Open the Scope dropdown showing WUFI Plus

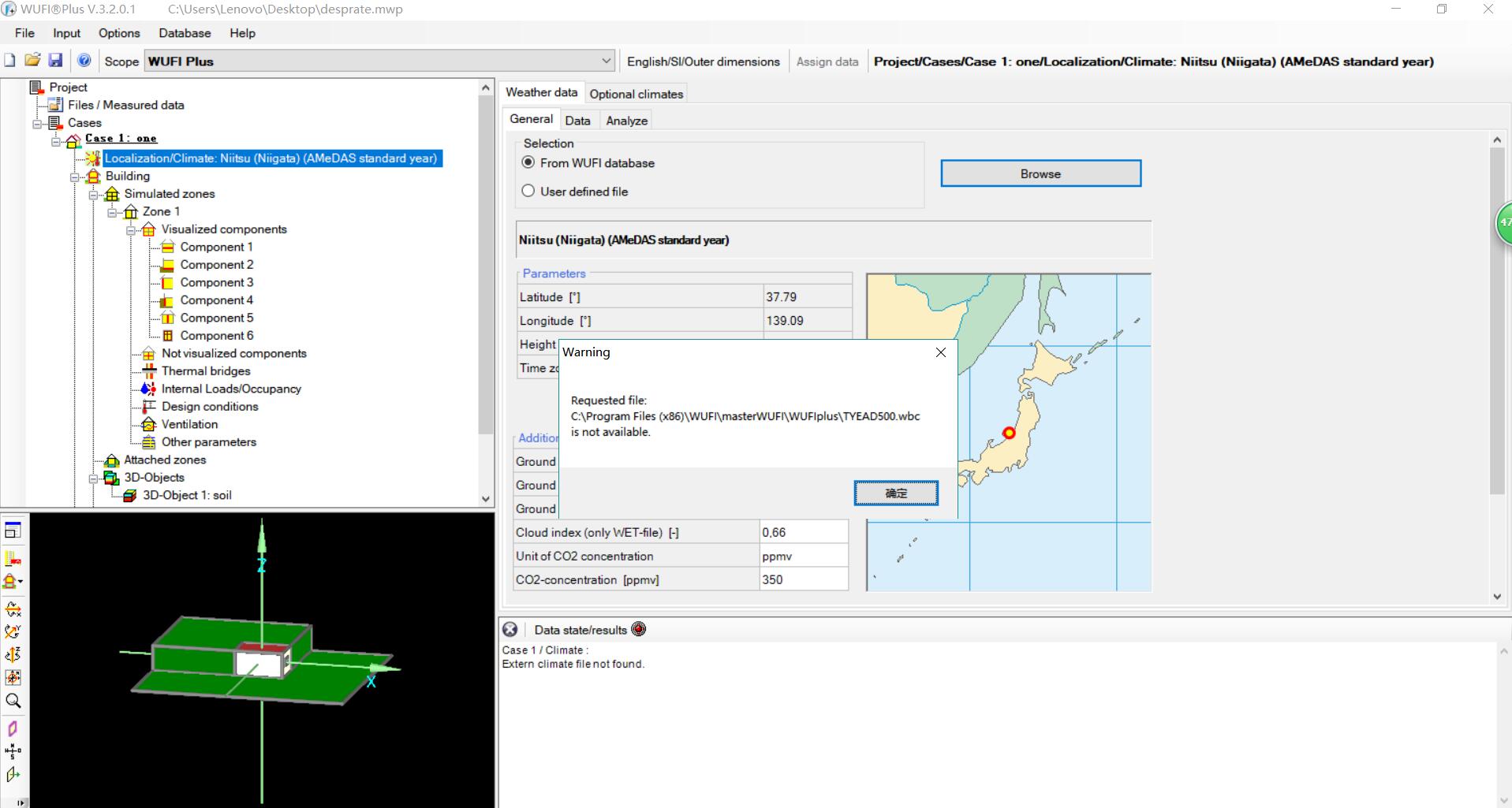606,61
